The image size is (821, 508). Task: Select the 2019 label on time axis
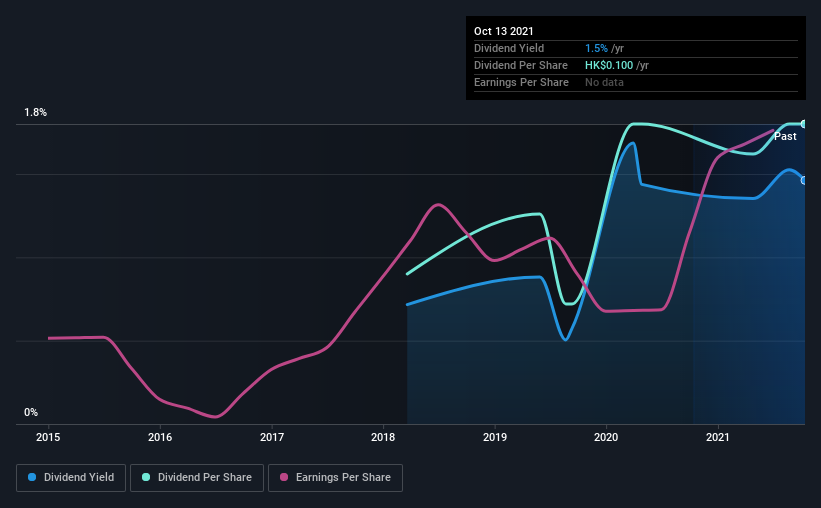[x=495, y=437]
